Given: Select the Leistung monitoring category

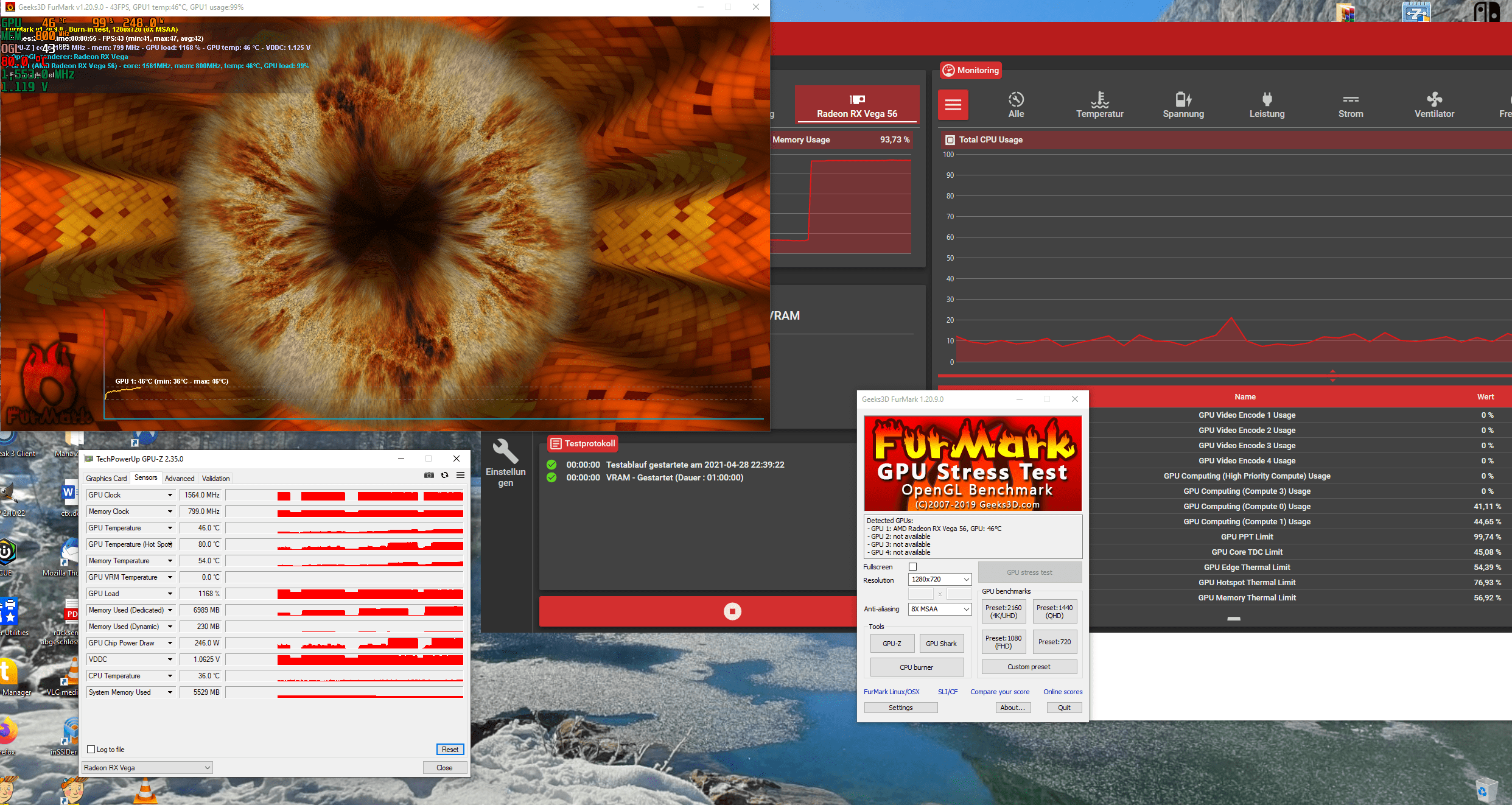Looking at the screenshot, I should click(x=1267, y=105).
